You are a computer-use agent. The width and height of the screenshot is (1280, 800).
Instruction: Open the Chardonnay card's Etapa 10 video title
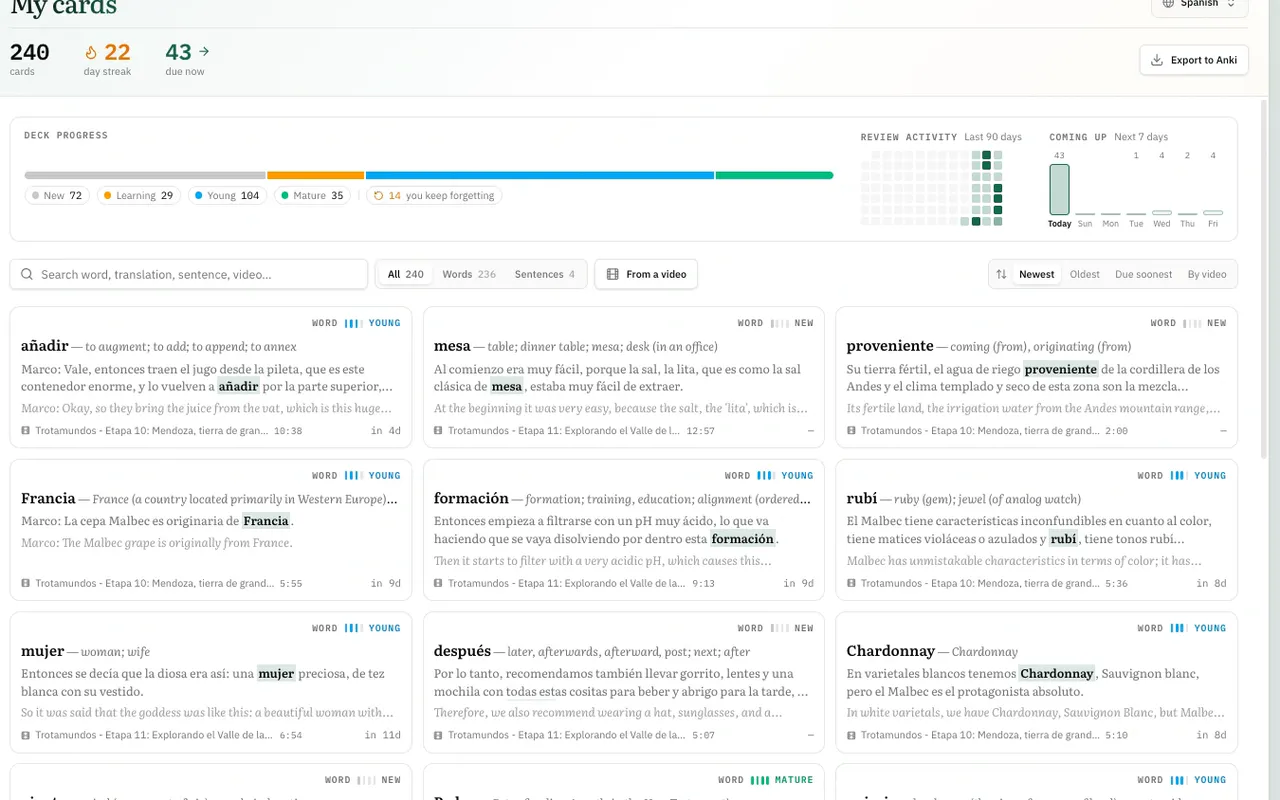(980, 735)
